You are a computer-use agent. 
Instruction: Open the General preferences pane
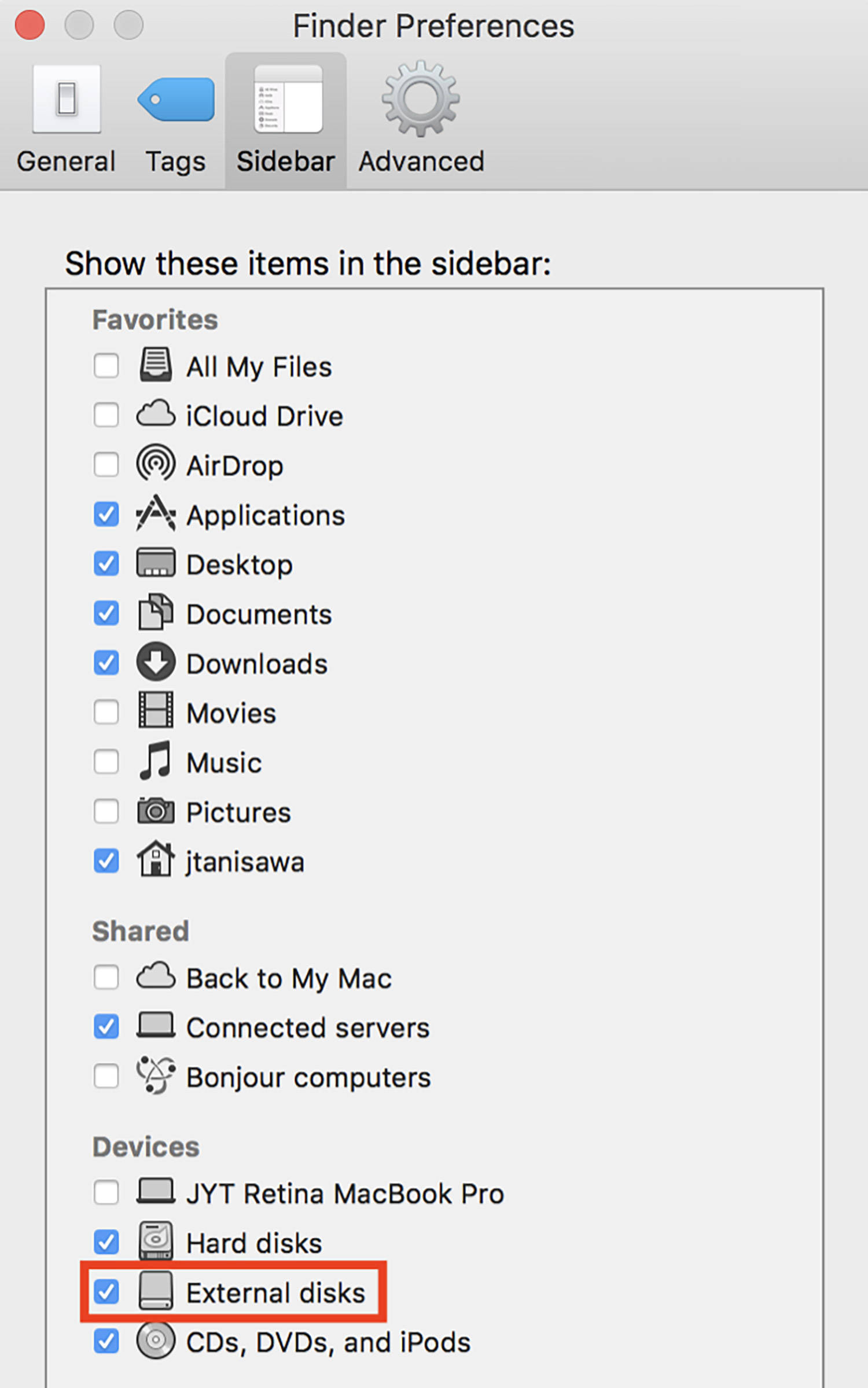(66, 120)
